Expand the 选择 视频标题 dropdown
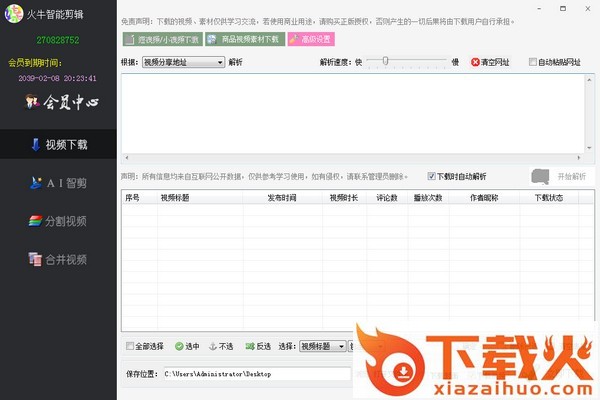Image resolution: width=600 pixels, height=400 pixels. click(x=323, y=346)
